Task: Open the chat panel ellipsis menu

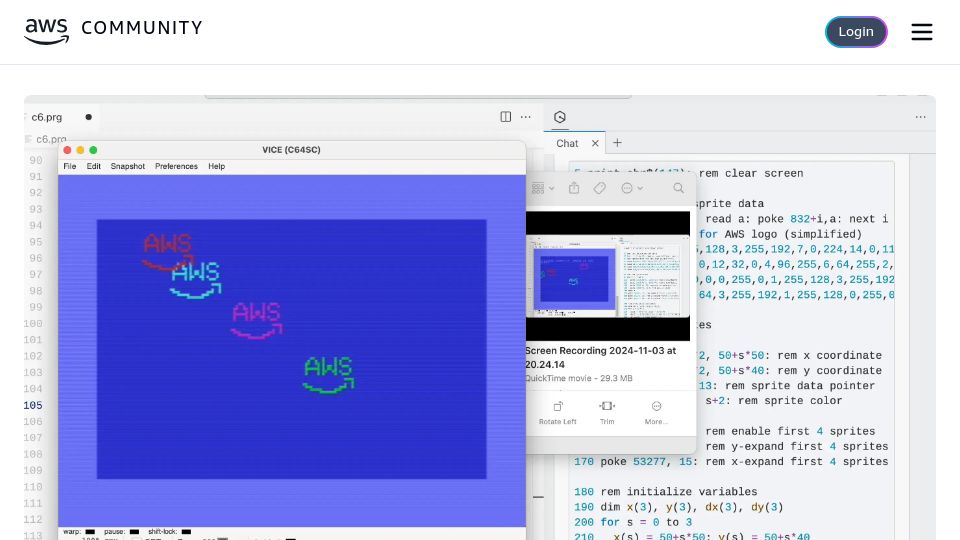Action: [920, 117]
